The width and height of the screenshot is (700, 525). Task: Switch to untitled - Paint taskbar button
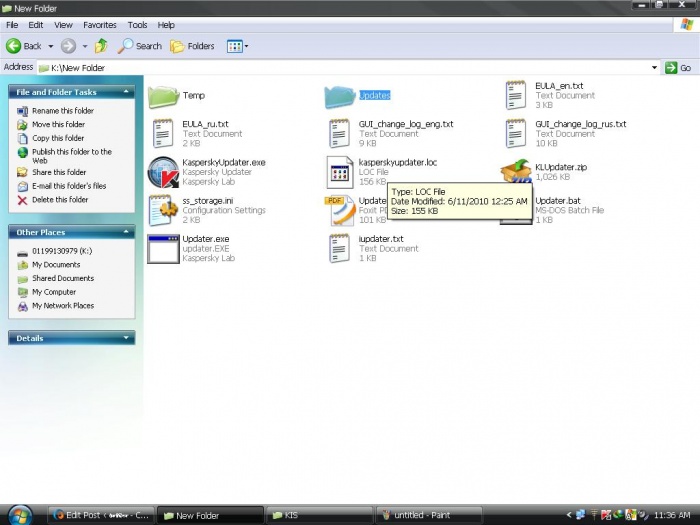click(x=429, y=515)
